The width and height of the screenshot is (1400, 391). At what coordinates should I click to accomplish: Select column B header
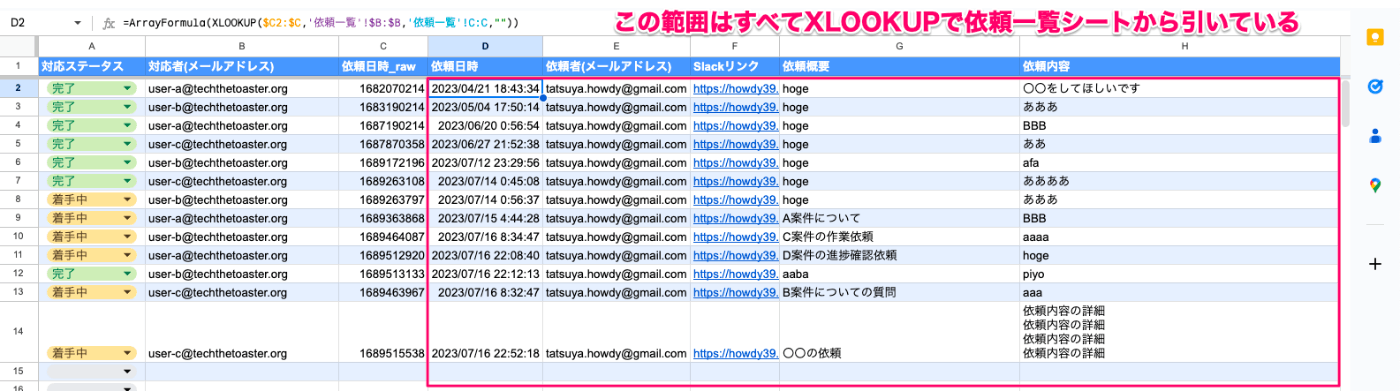pos(241,46)
